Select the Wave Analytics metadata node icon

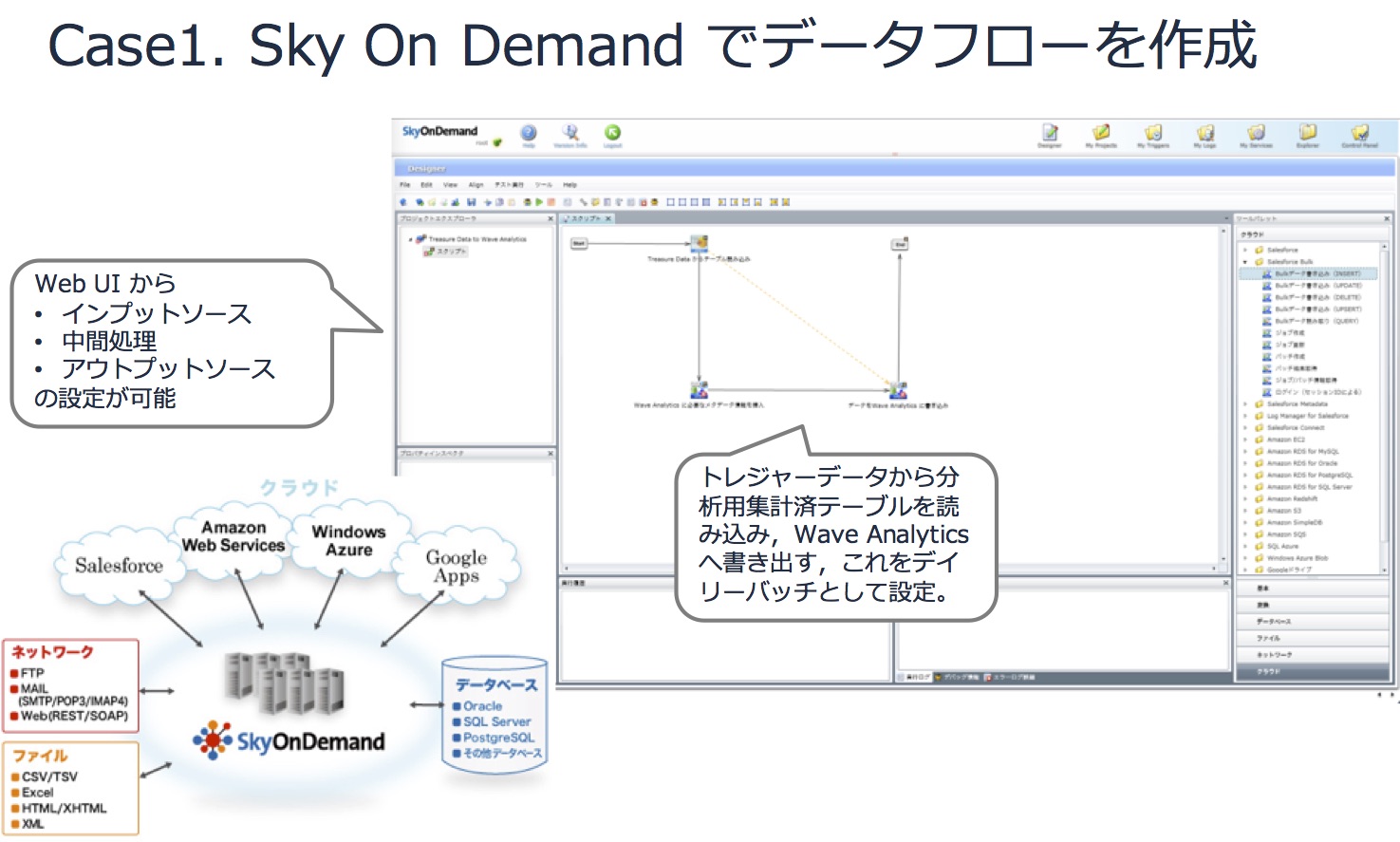coord(700,389)
